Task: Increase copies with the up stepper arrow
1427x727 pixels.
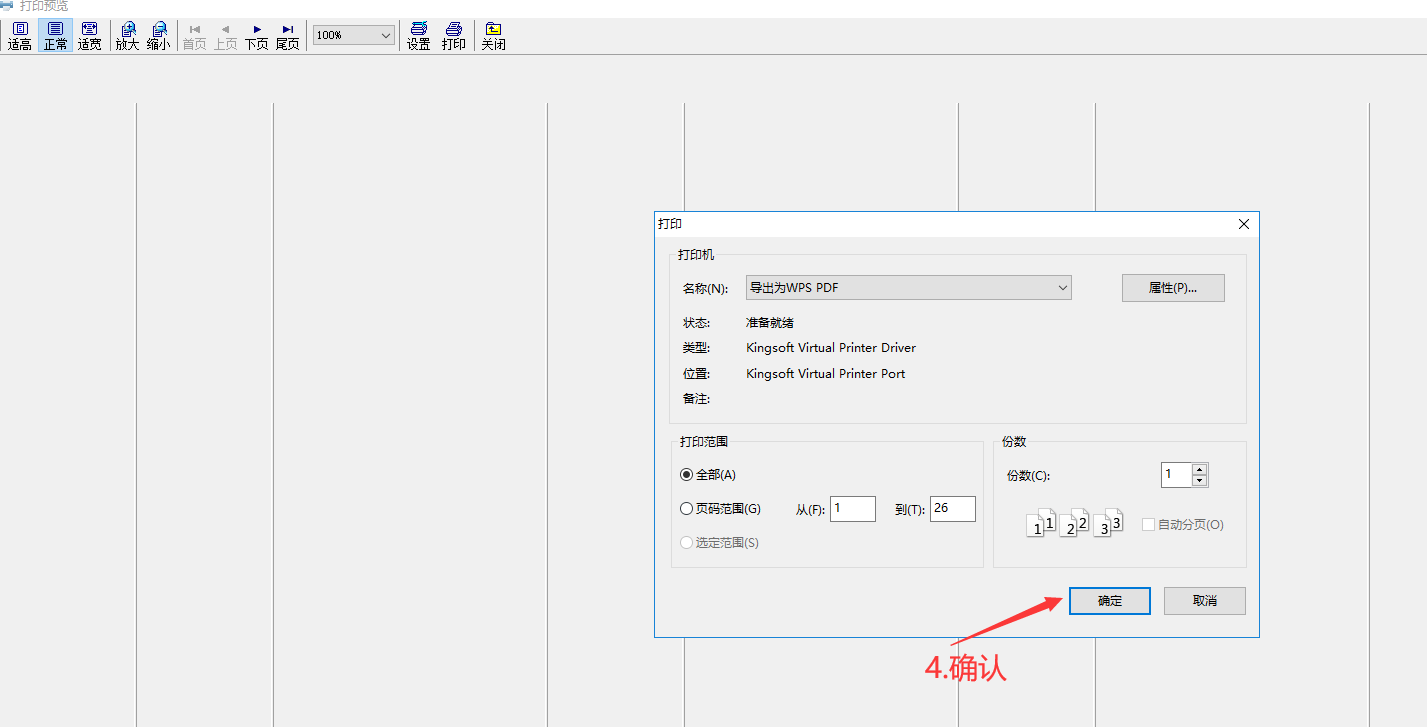Action: [x=1200, y=469]
